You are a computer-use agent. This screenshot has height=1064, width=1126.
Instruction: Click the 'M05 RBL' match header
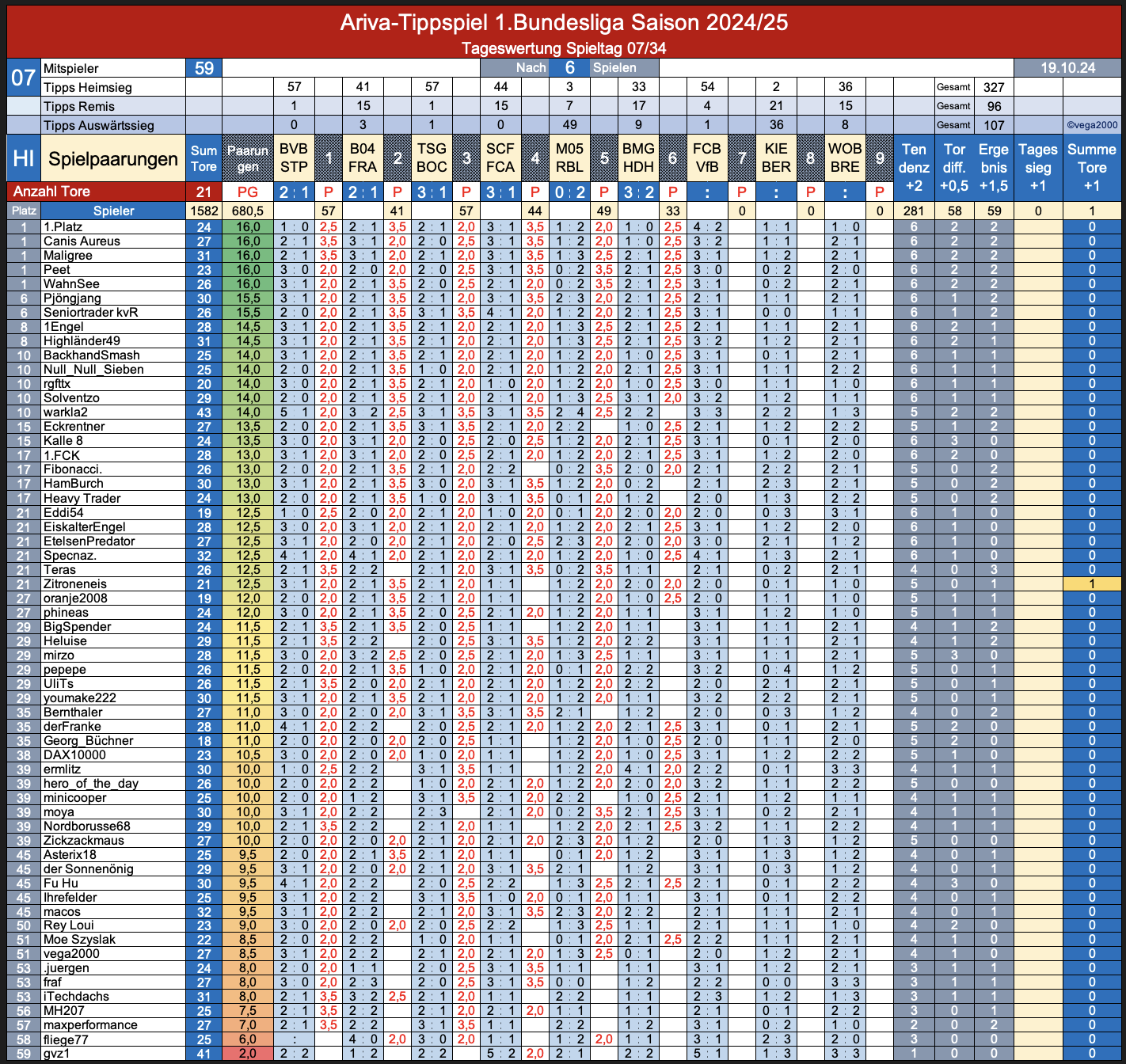pyautogui.click(x=569, y=158)
